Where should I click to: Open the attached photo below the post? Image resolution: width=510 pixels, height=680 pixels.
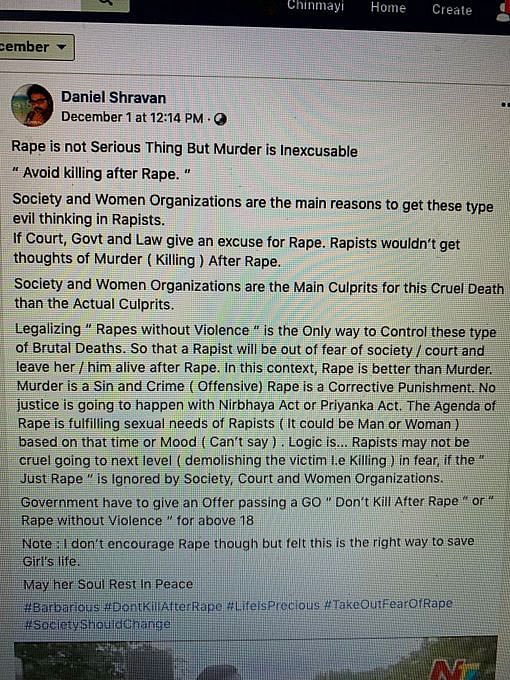pos(256,660)
